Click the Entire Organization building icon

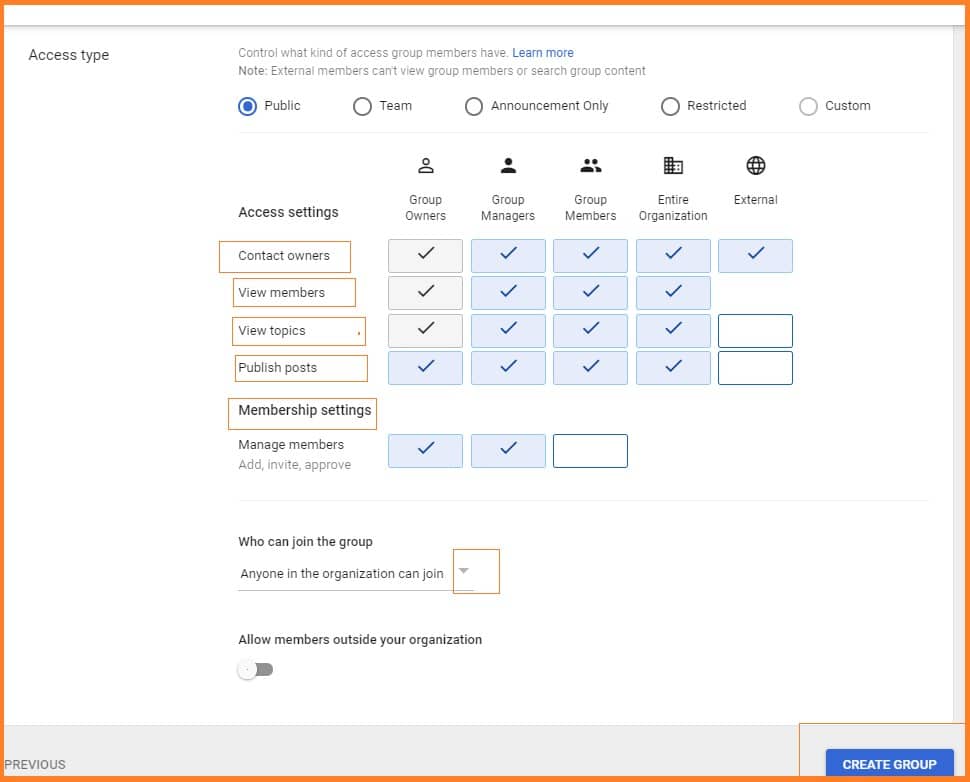pyautogui.click(x=673, y=166)
